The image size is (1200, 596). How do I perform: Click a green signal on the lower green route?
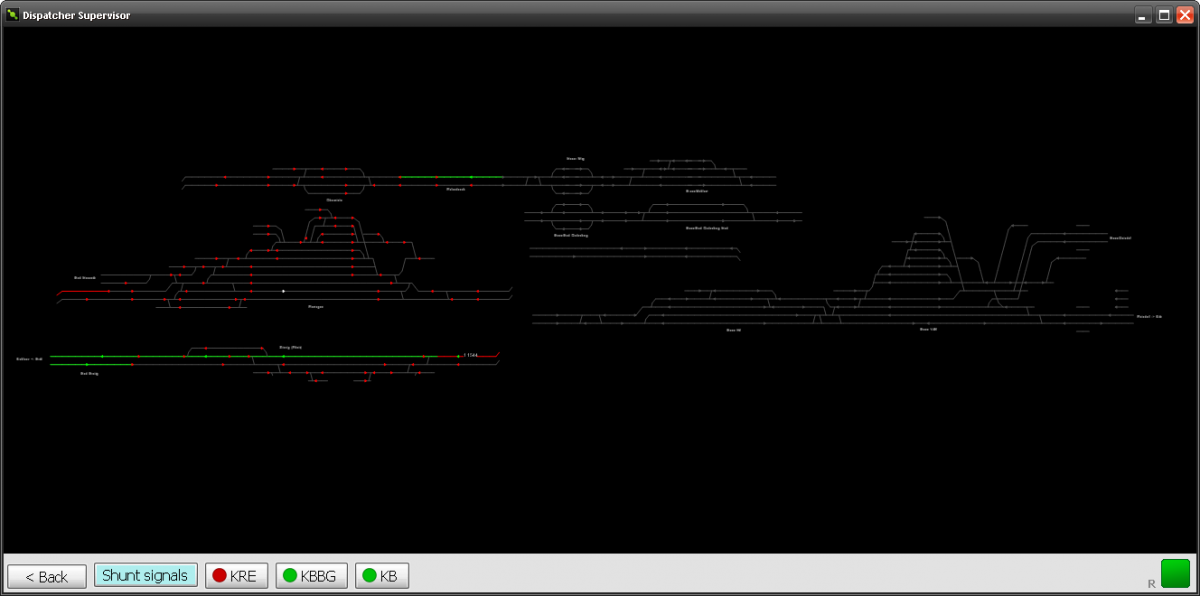[x=102, y=356]
